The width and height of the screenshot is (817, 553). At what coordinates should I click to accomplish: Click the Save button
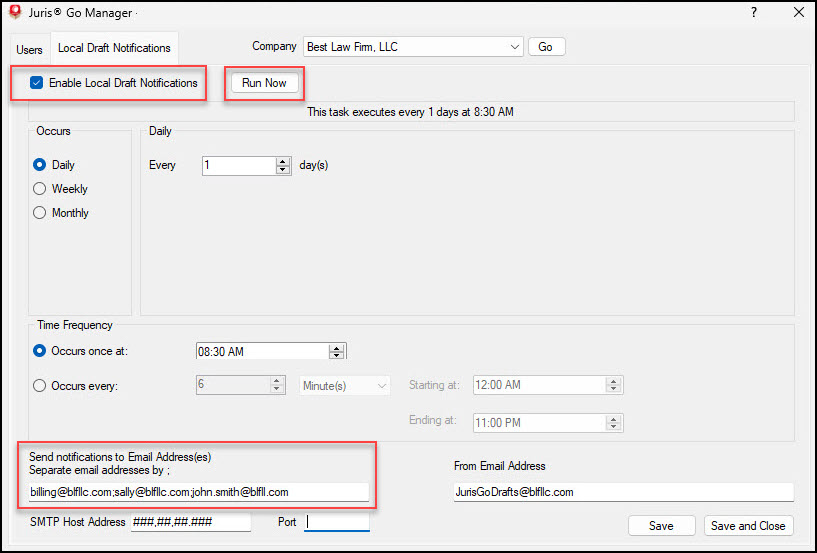[x=661, y=526]
